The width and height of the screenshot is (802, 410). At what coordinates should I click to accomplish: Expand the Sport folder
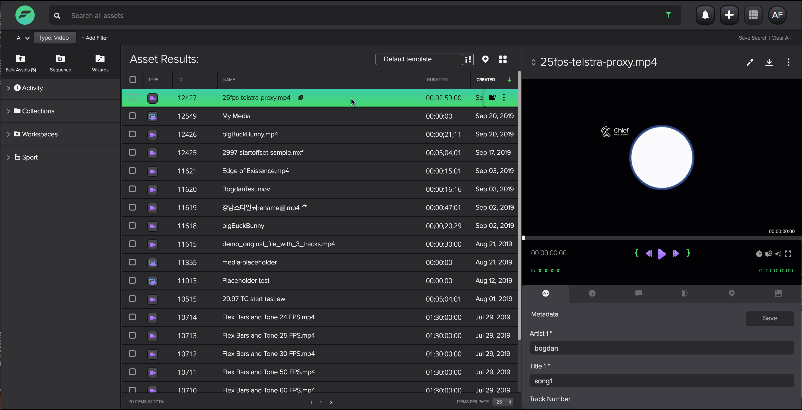tap(9, 157)
